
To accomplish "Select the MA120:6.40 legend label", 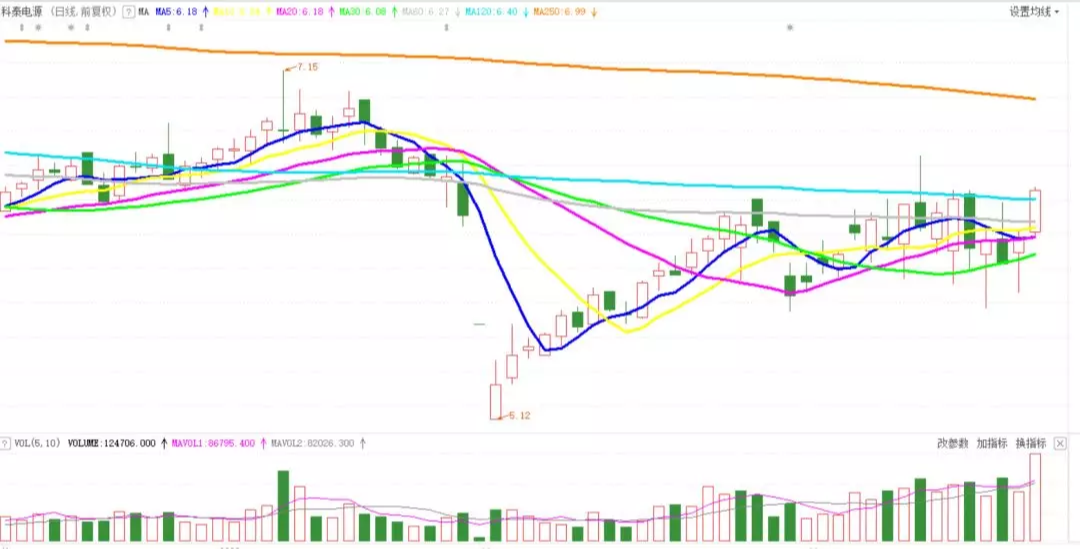I will 491,12.
